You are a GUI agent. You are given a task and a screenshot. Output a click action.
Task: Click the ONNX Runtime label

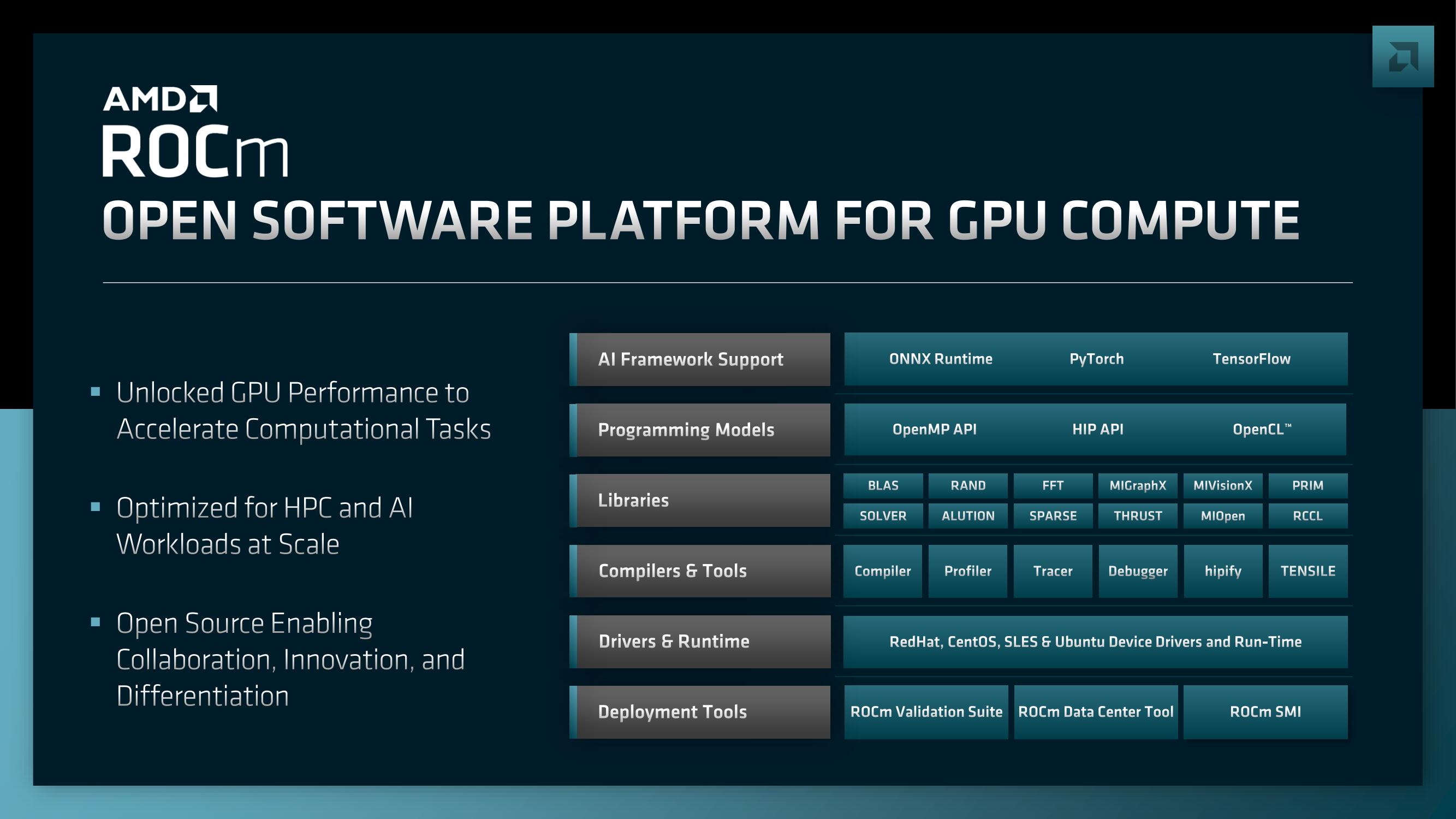point(941,359)
